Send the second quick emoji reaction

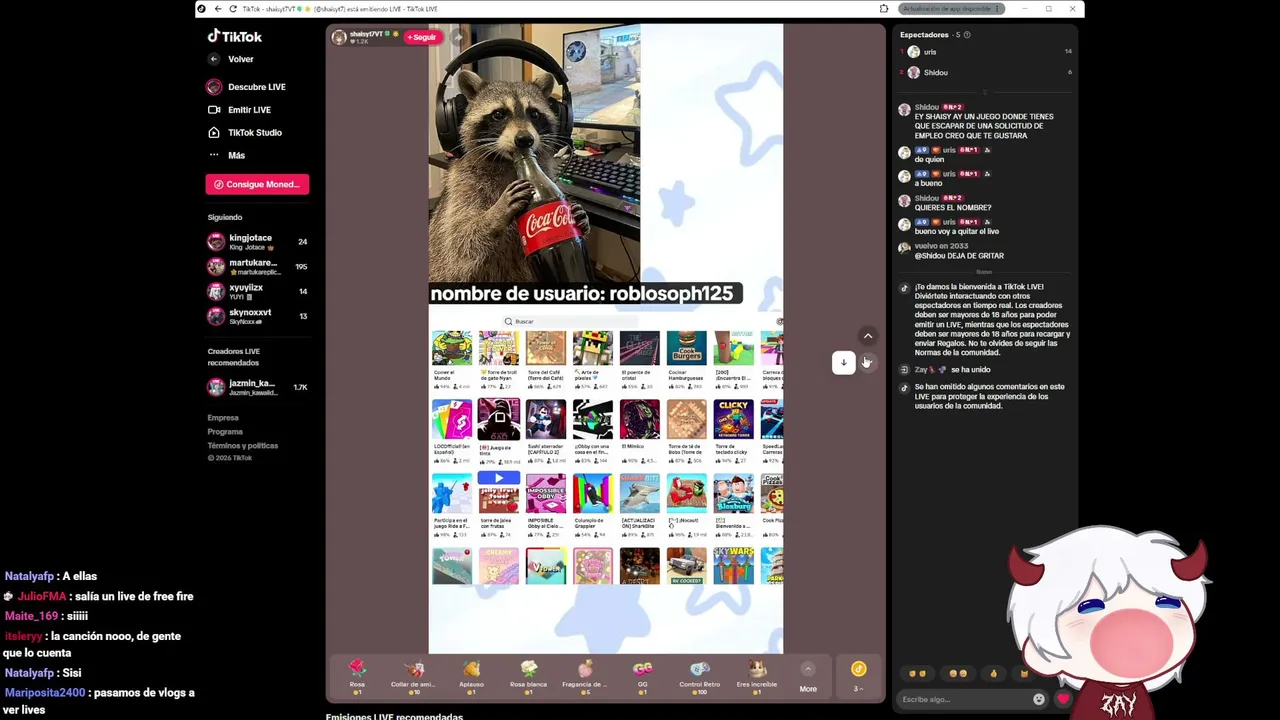(957, 674)
